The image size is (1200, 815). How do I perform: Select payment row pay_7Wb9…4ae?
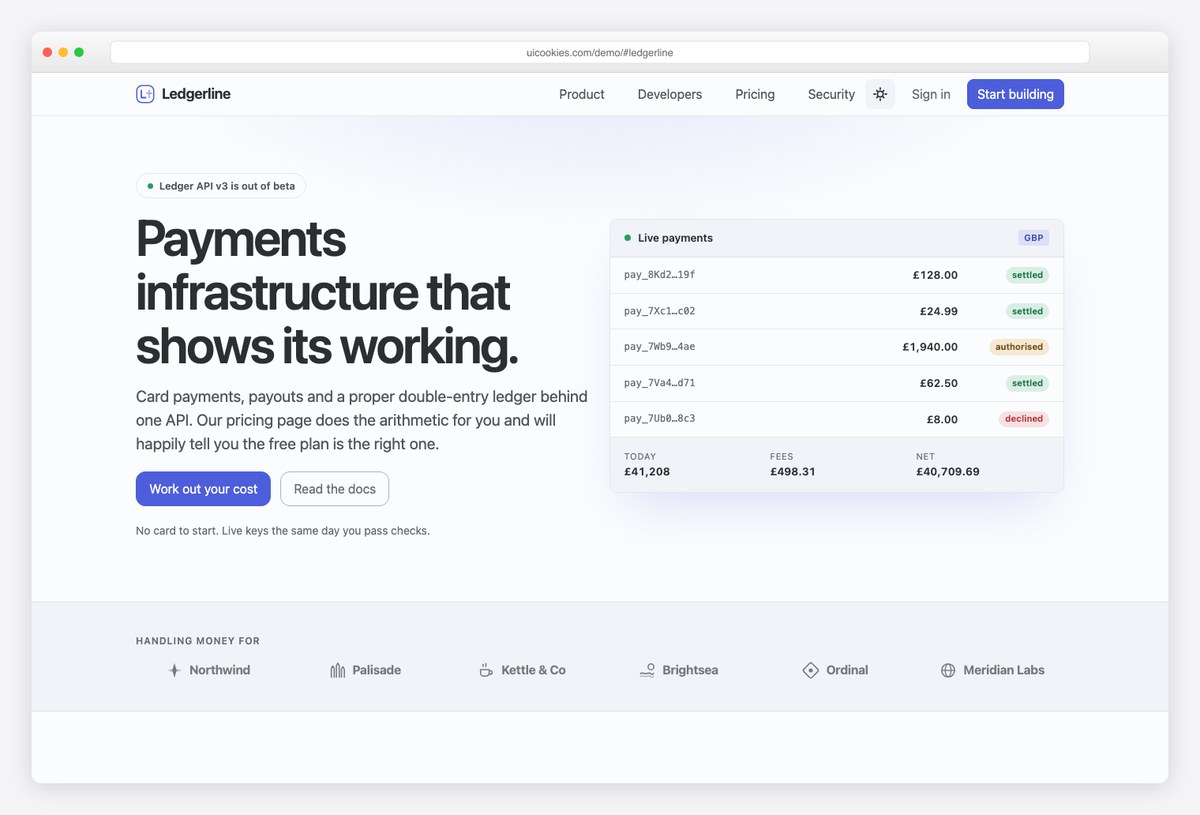coord(837,347)
